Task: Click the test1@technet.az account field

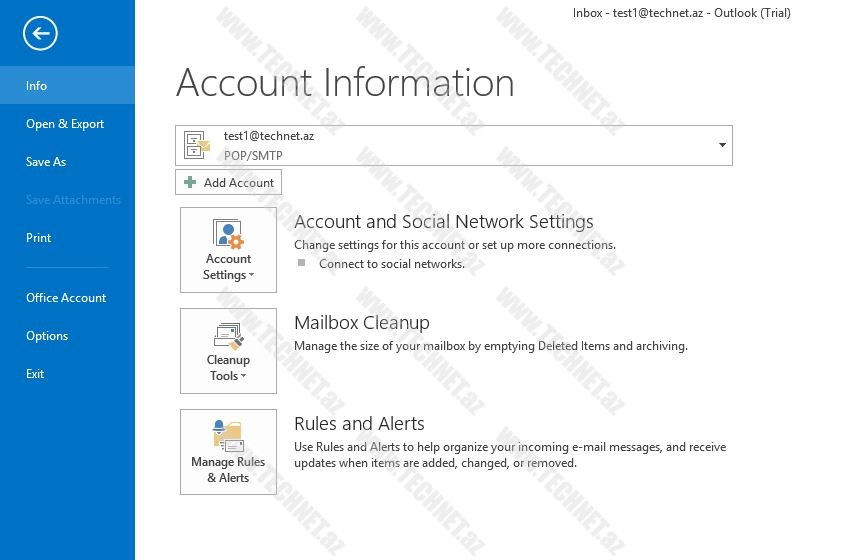Action: 450,146
